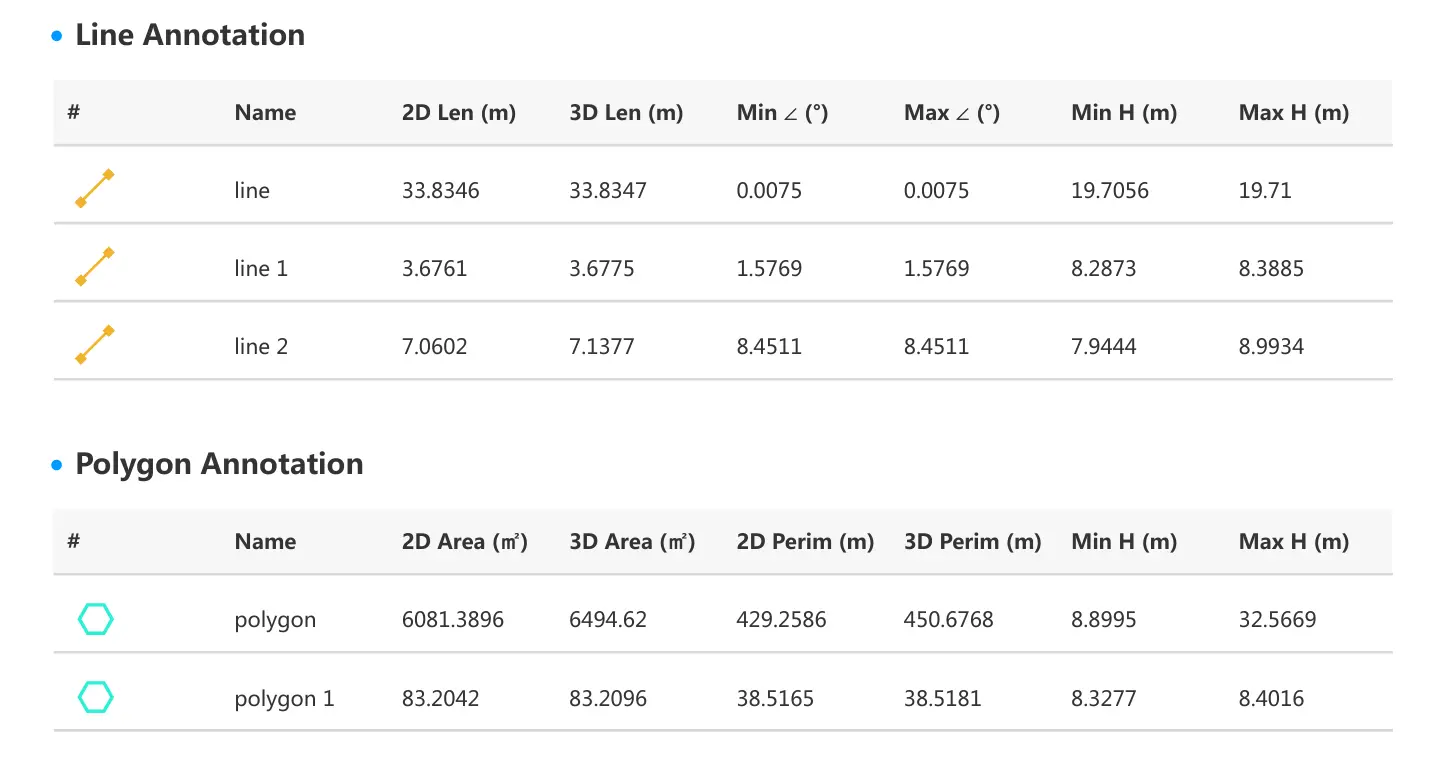Click the Max H value 32.5669
The width and height of the screenshot is (1440, 783).
(1277, 620)
